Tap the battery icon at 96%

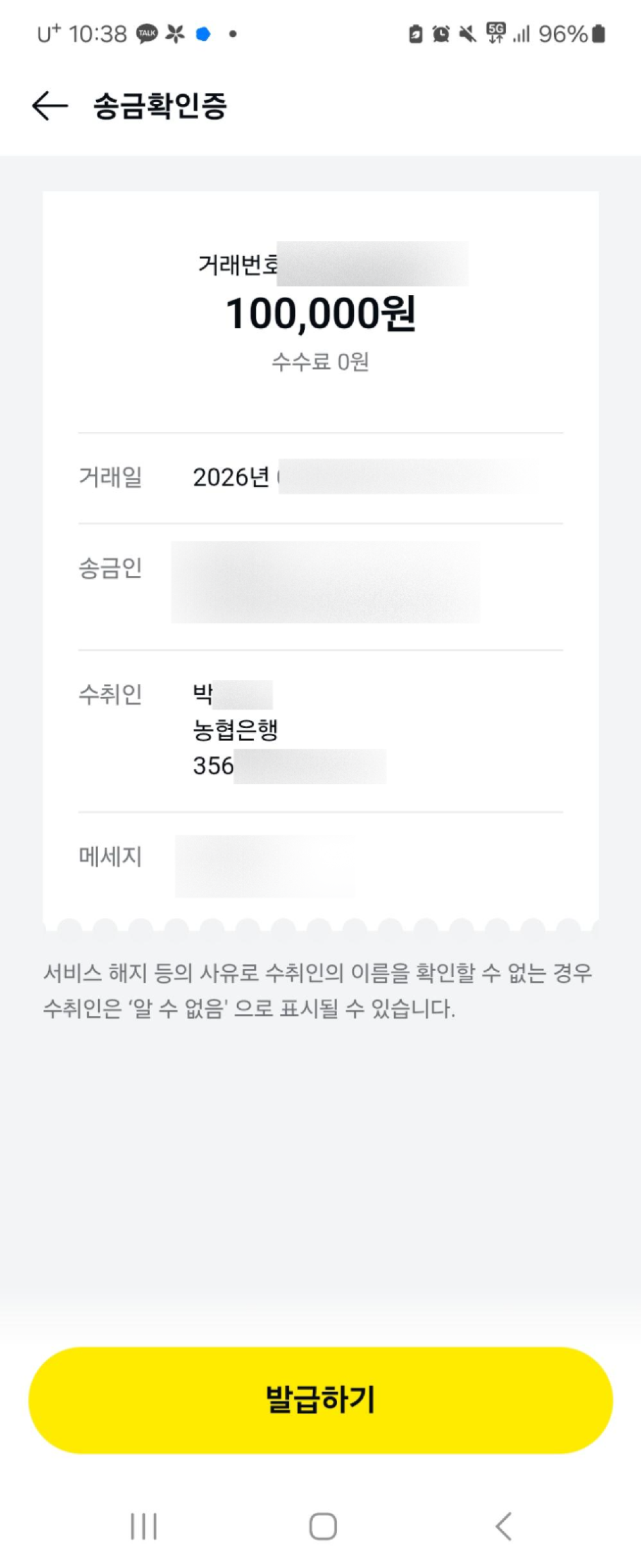(599, 33)
